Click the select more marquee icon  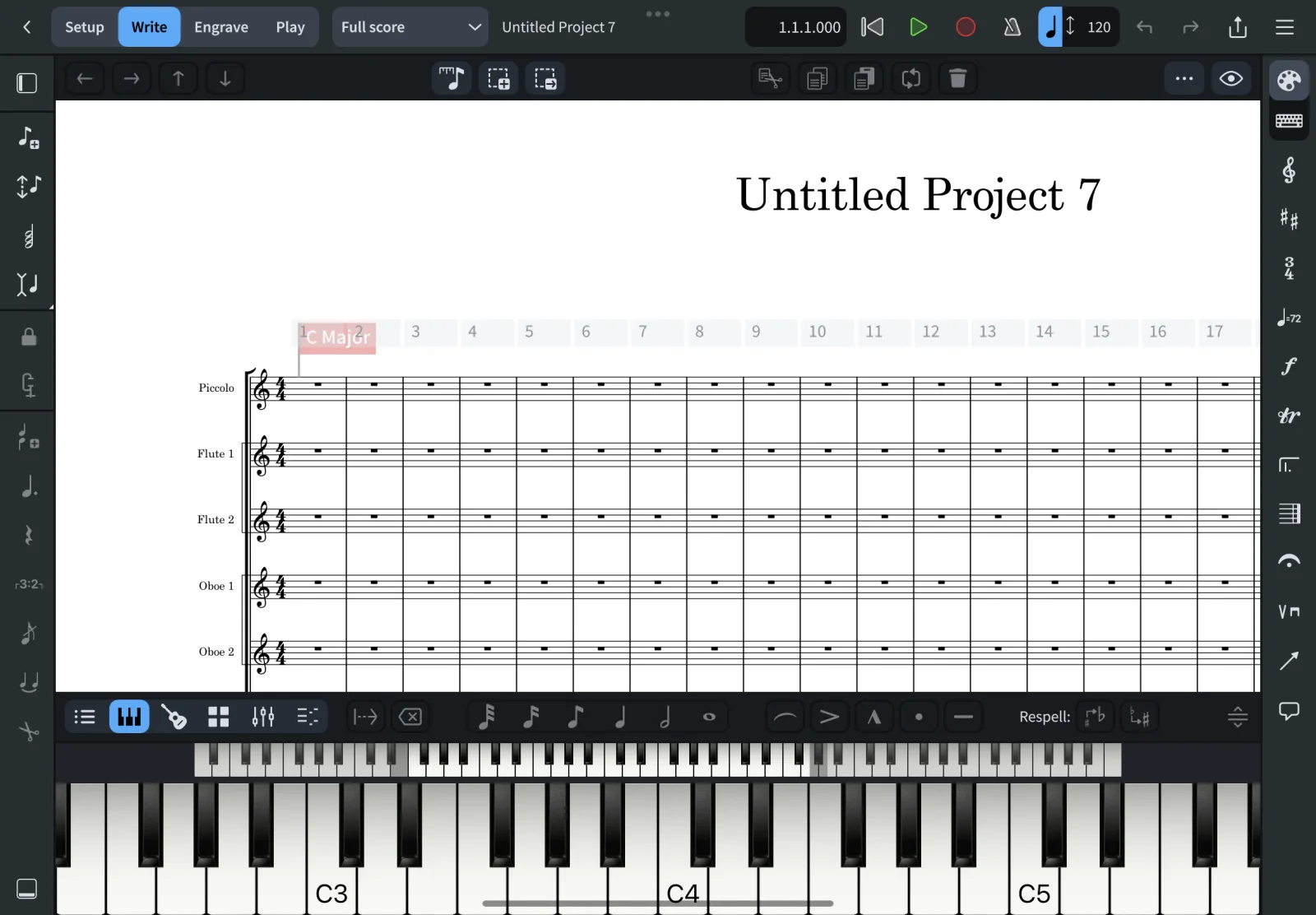click(x=498, y=79)
